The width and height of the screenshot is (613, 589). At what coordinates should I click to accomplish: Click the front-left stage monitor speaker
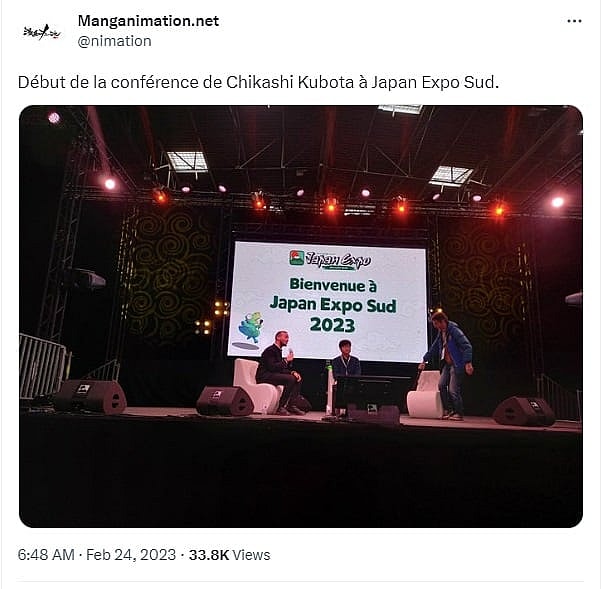tap(90, 396)
